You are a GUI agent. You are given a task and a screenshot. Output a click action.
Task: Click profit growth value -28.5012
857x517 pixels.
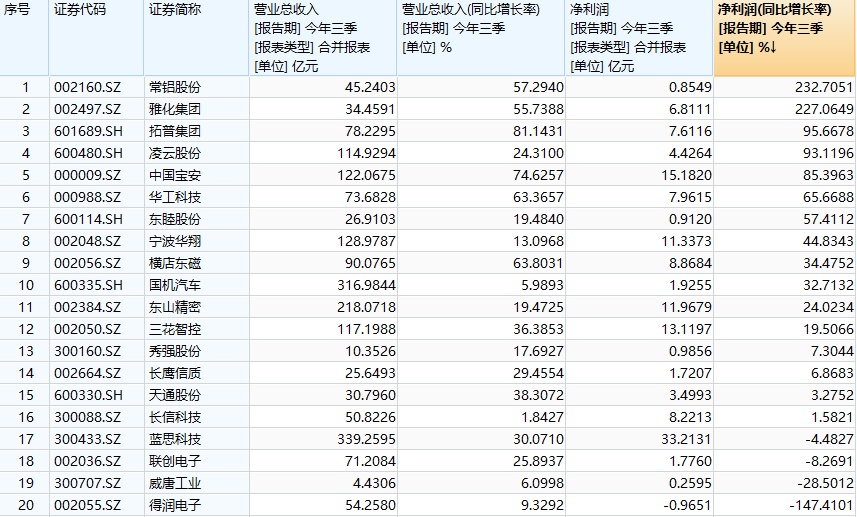point(825,483)
